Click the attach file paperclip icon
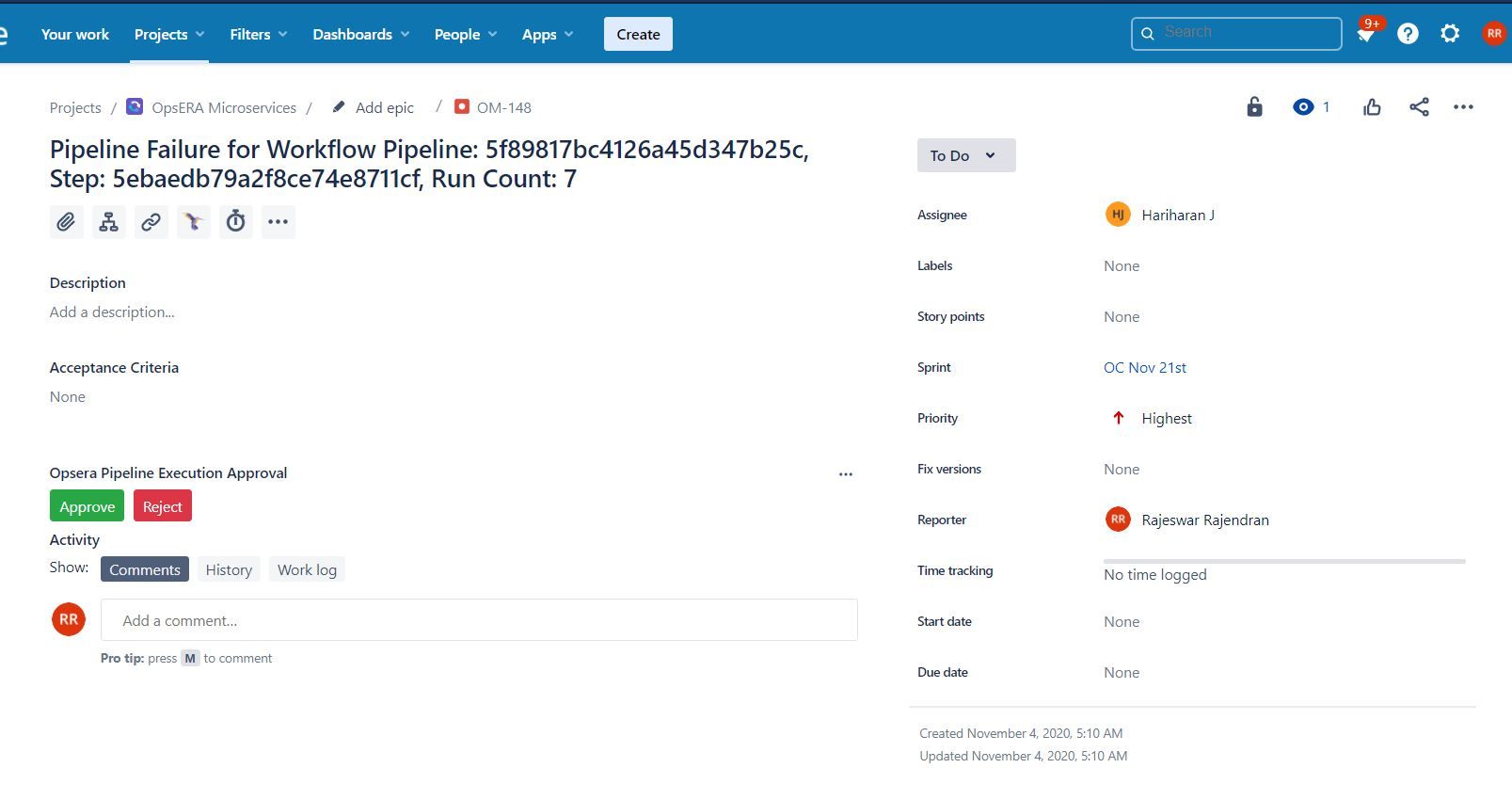 (66, 222)
